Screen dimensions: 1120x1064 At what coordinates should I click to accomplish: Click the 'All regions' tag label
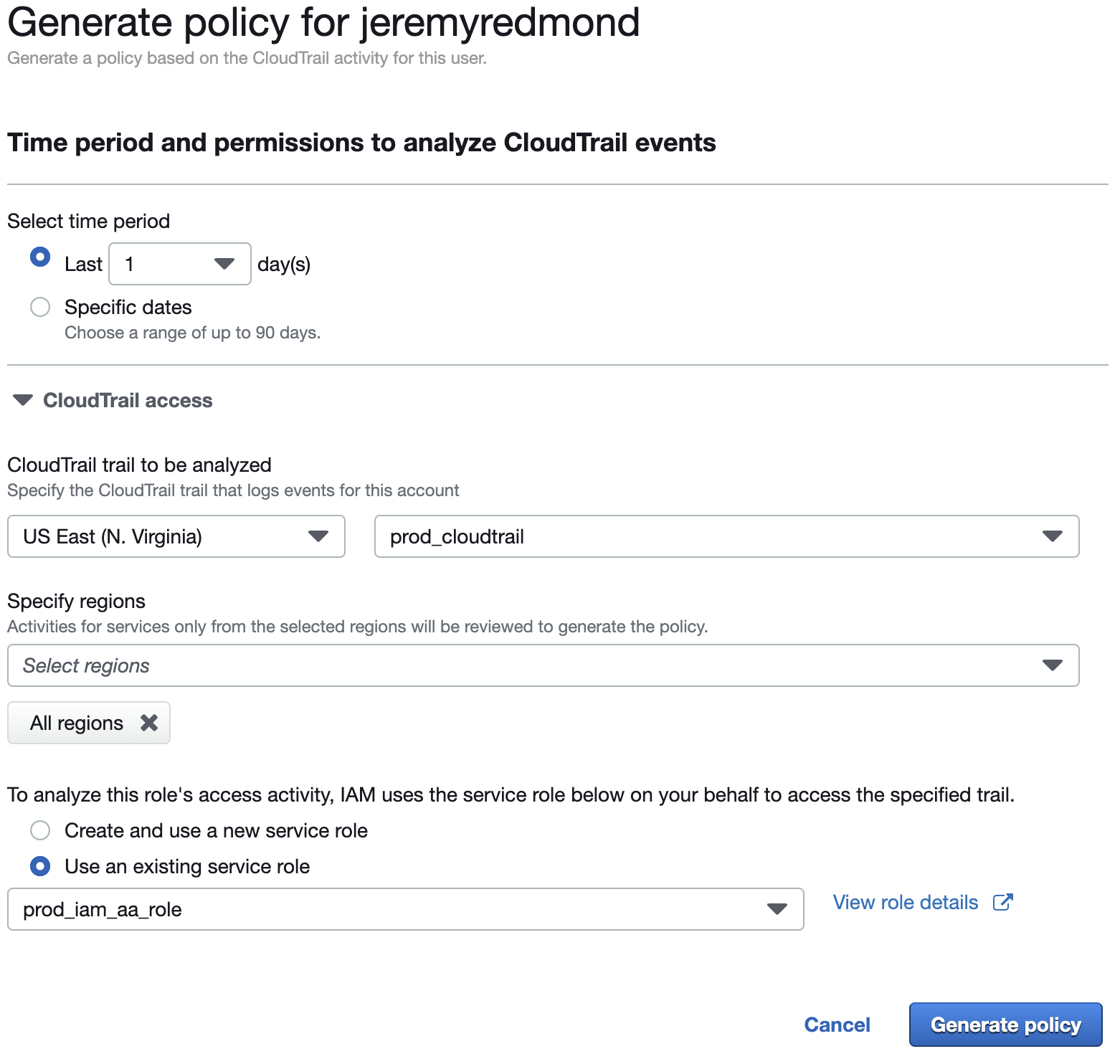[x=77, y=723]
